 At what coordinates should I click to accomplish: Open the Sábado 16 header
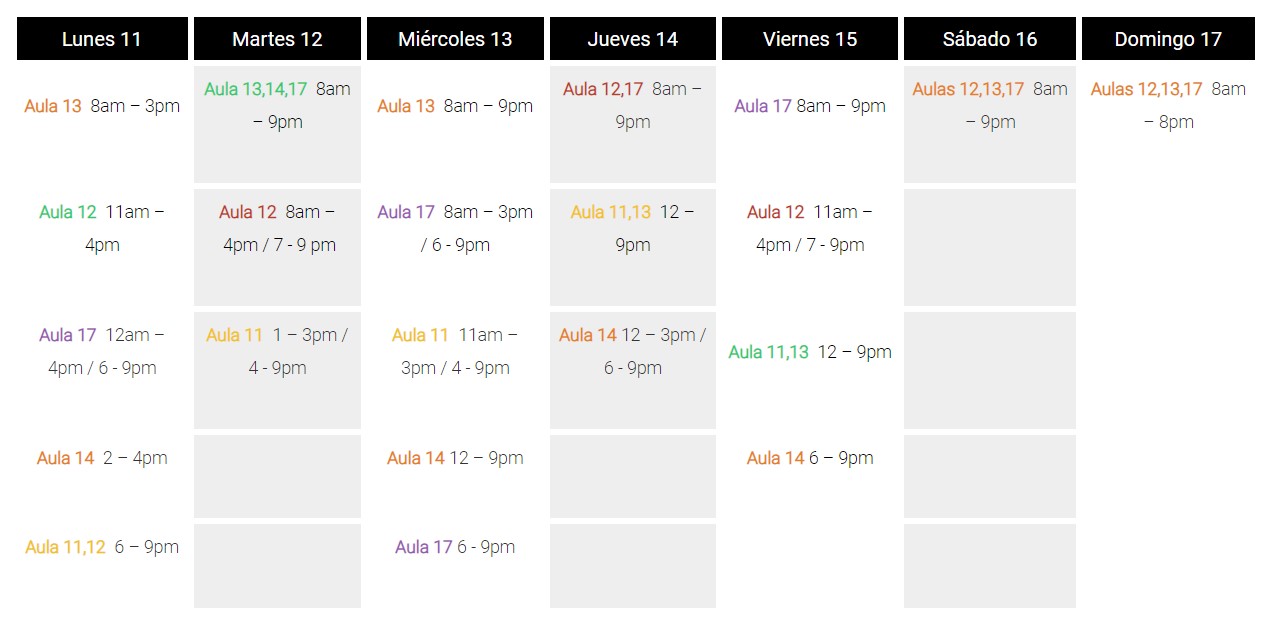click(x=990, y=39)
